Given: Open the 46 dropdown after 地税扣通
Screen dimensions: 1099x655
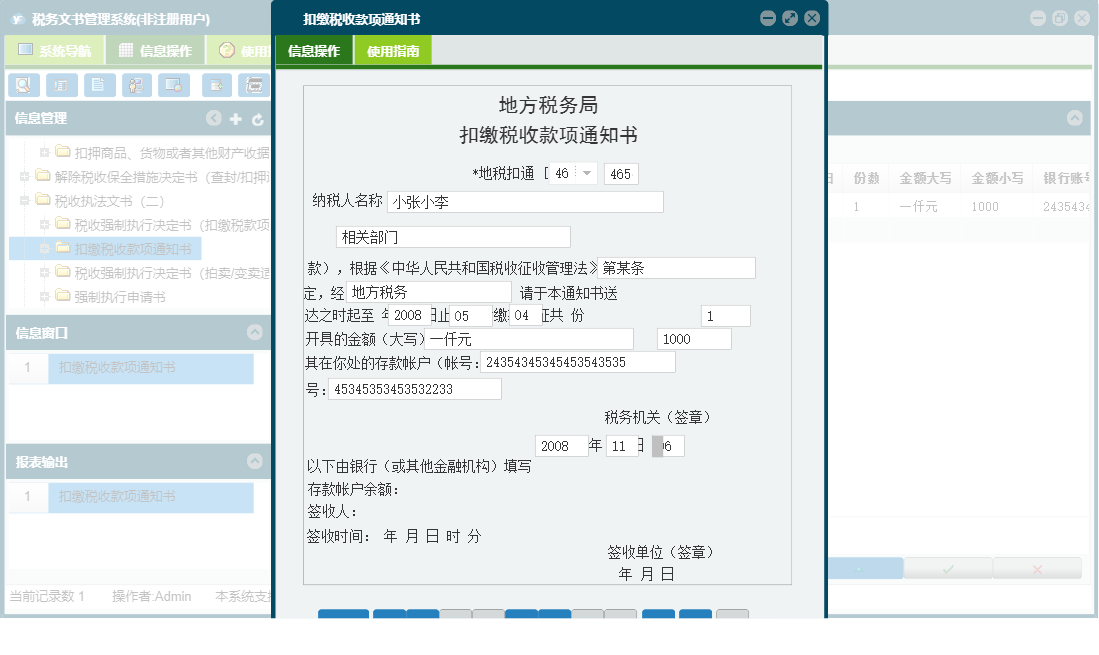Looking at the screenshot, I should pos(587,173).
